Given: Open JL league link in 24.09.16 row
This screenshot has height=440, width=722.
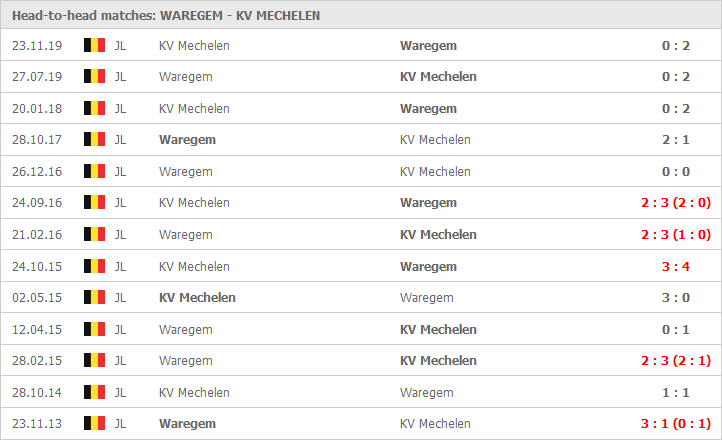Looking at the screenshot, I should tap(120, 203).
